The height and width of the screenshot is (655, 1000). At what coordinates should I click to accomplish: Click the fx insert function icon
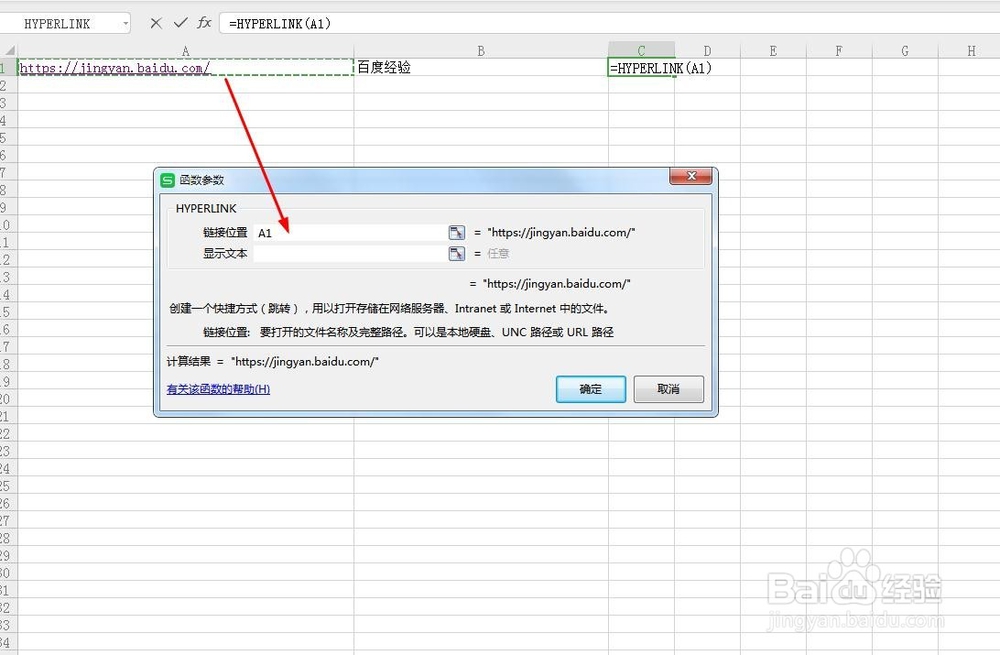pos(203,23)
